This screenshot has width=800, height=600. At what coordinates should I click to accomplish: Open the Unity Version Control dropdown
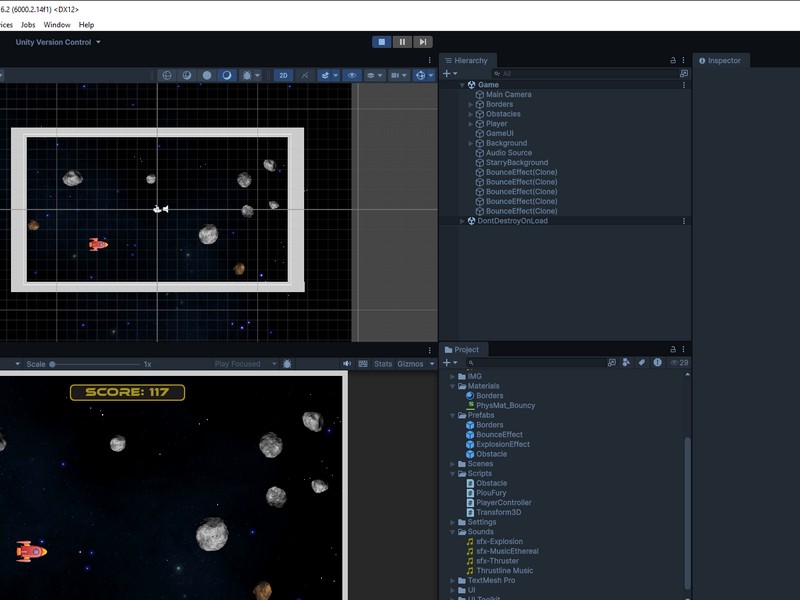(x=58, y=42)
